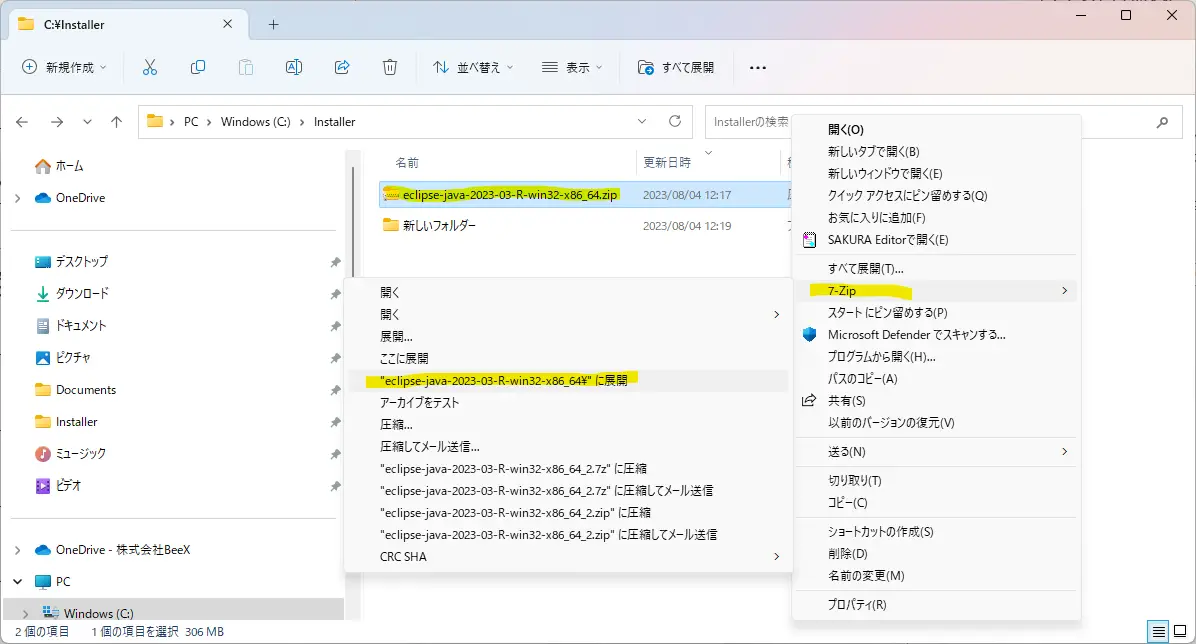Select the eclipse zip file icon

pos(391,195)
